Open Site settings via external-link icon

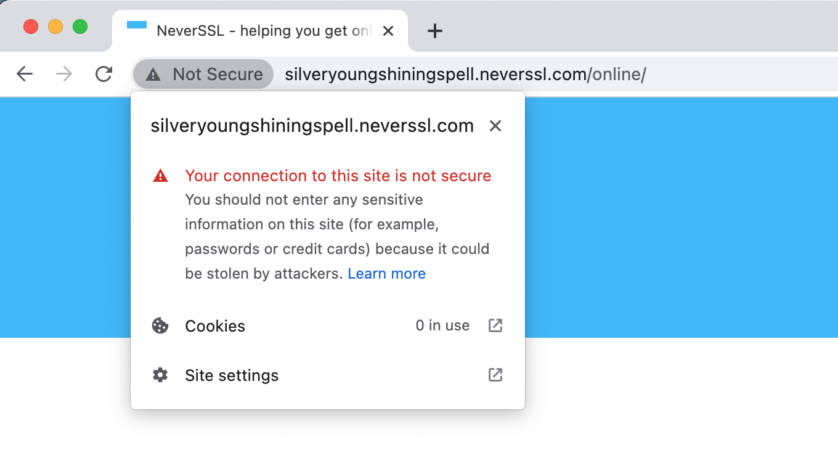click(x=495, y=375)
